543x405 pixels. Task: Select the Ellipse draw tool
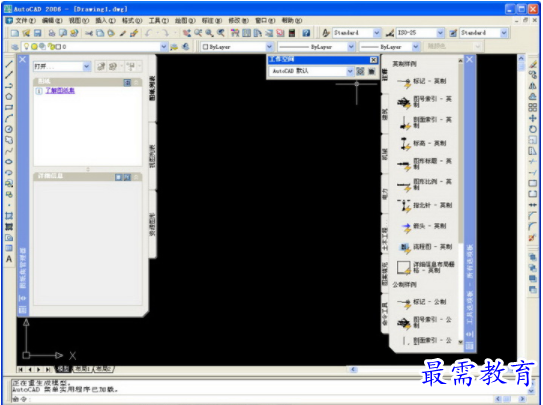(x=9, y=162)
